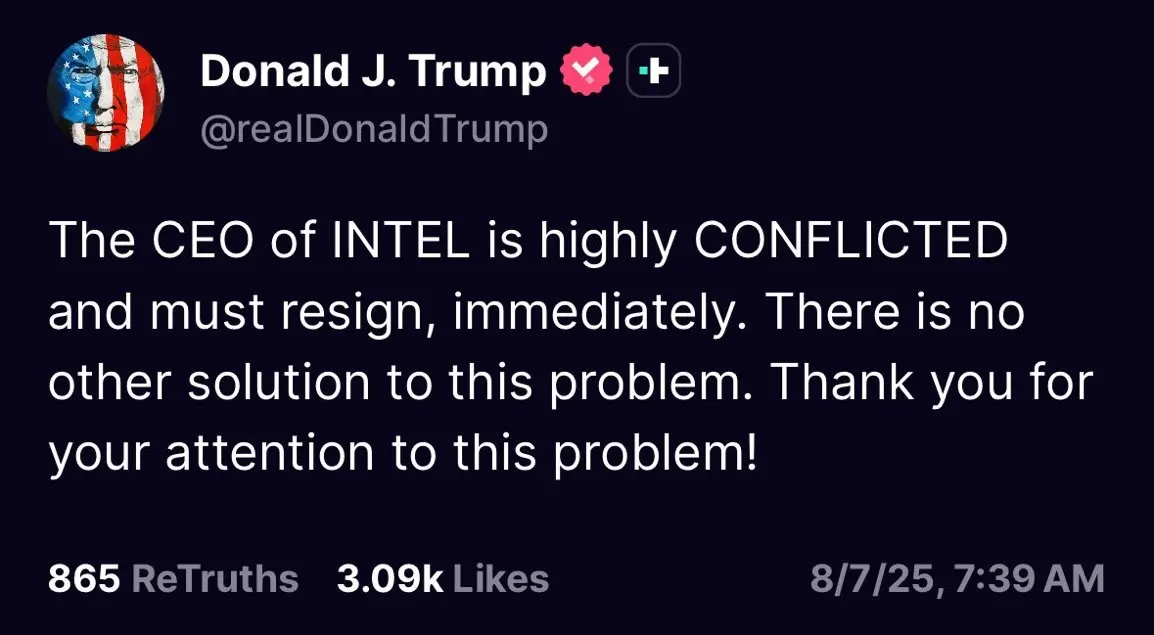This screenshot has width=1154, height=635.
Task: Click "Thank you for" in the post
Action: click(932, 385)
